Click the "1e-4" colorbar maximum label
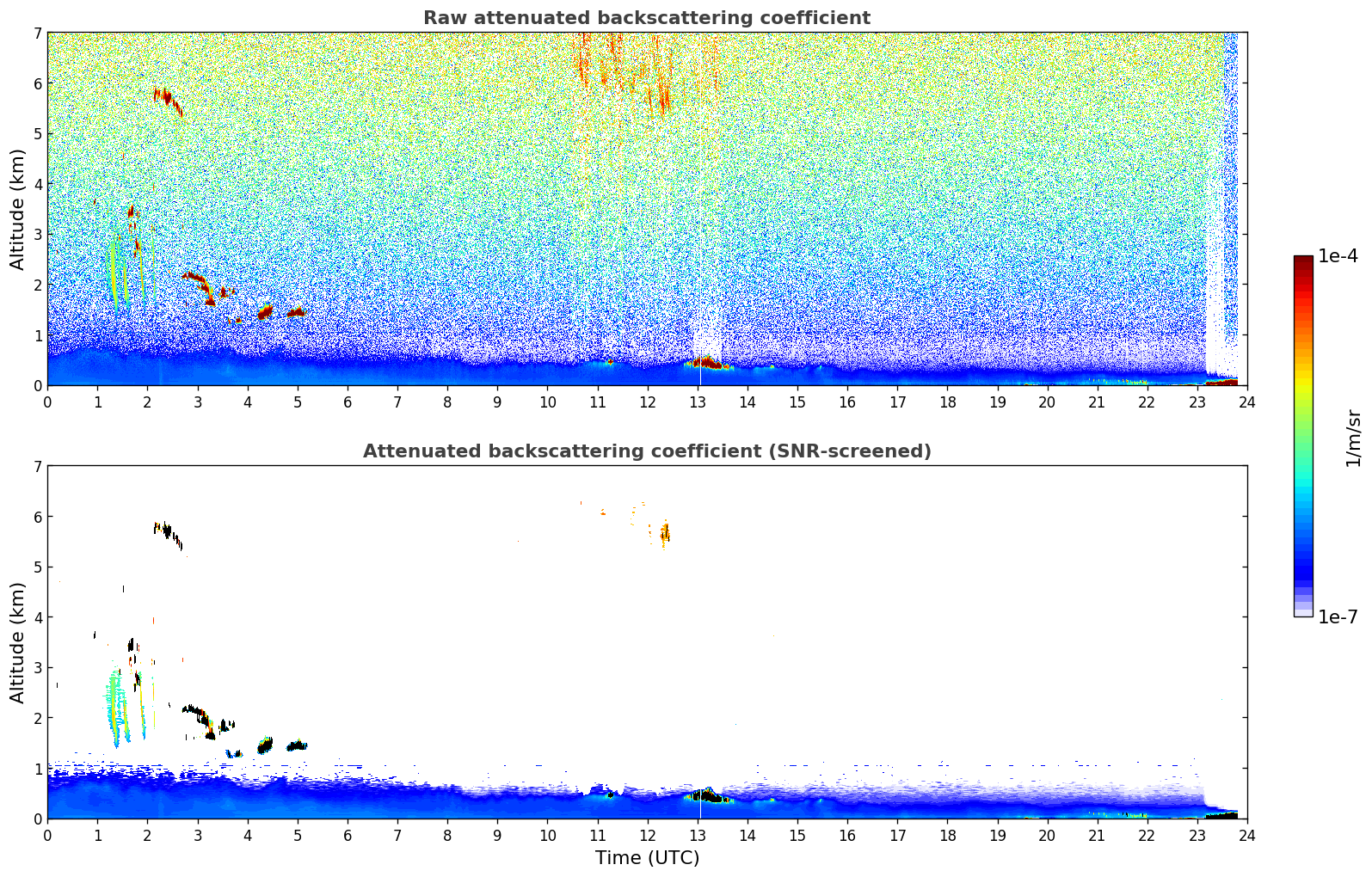Viewport: 1372px width, 877px height. click(1338, 256)
